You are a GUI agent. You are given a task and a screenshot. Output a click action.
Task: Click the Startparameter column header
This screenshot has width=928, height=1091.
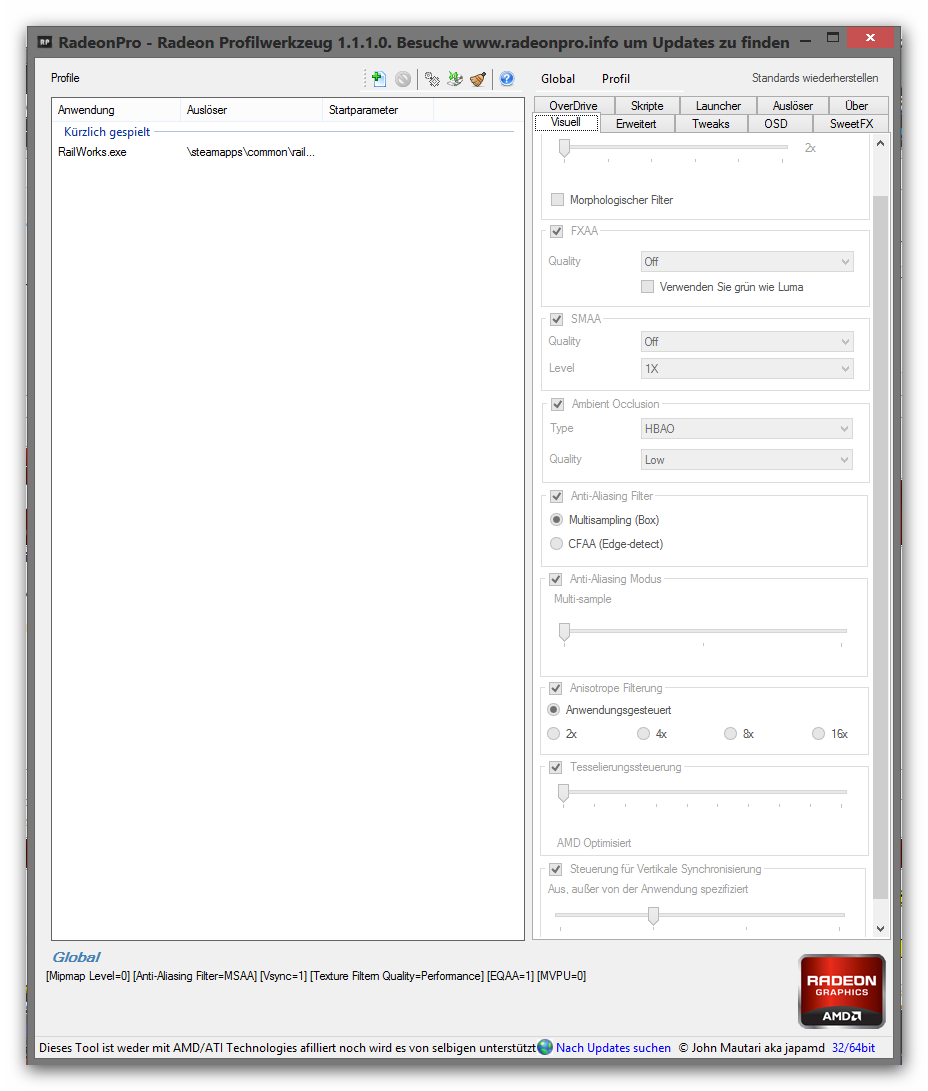378,110
